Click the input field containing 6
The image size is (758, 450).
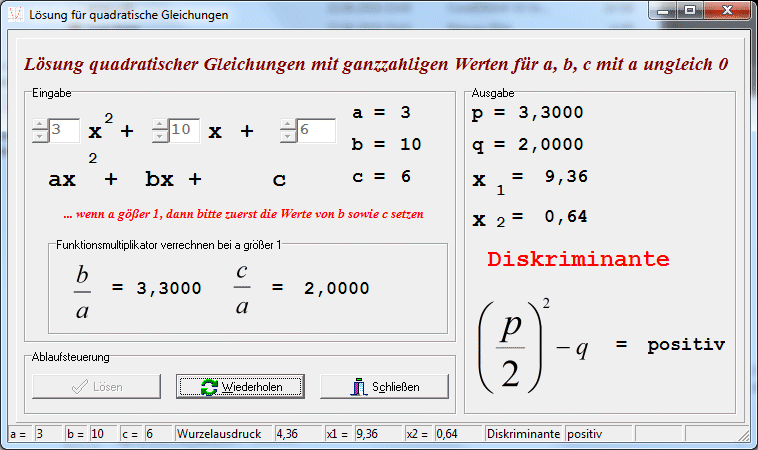pos(316,131)
